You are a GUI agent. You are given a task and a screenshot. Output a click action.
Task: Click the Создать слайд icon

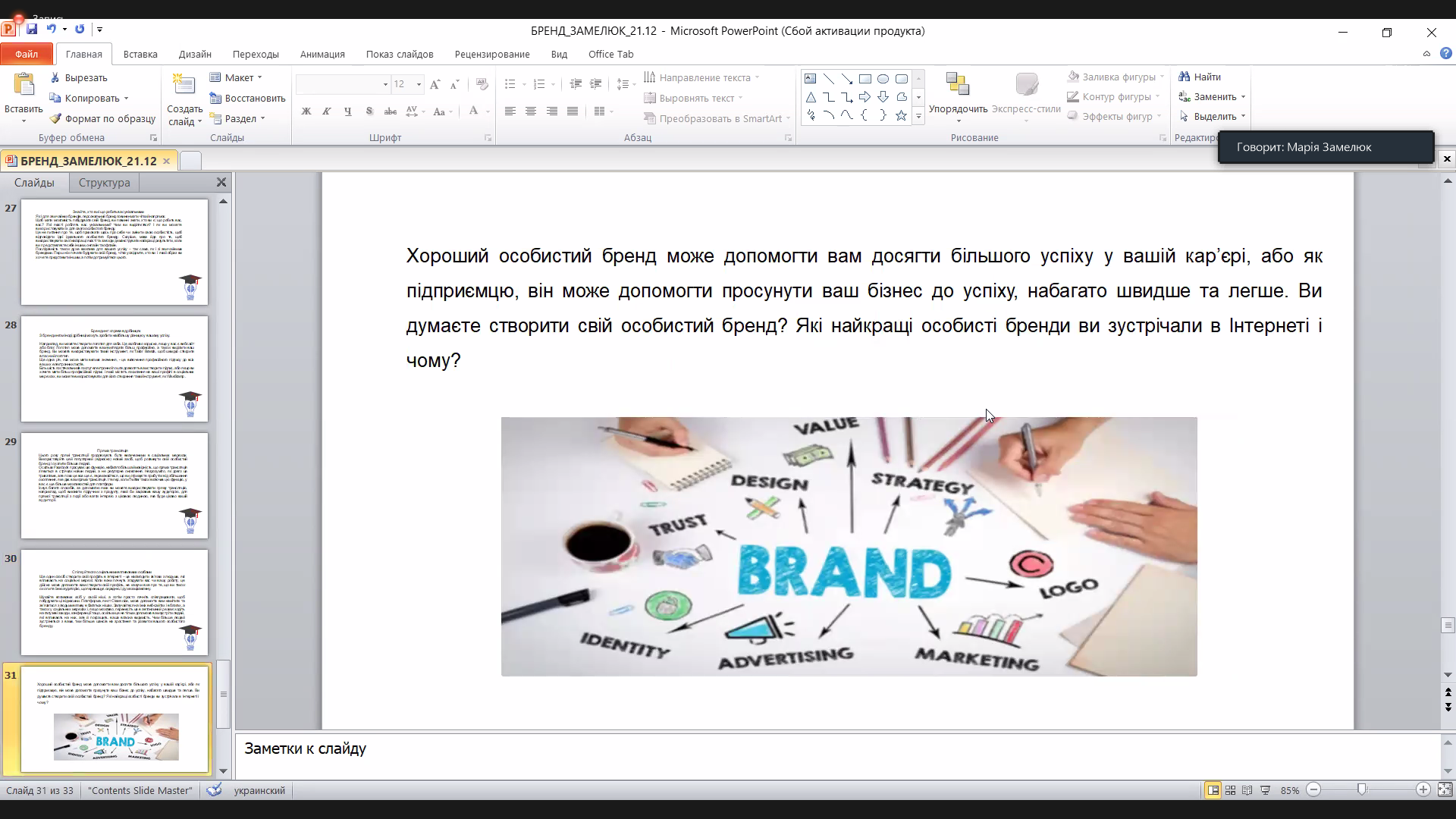pos(184,85)
